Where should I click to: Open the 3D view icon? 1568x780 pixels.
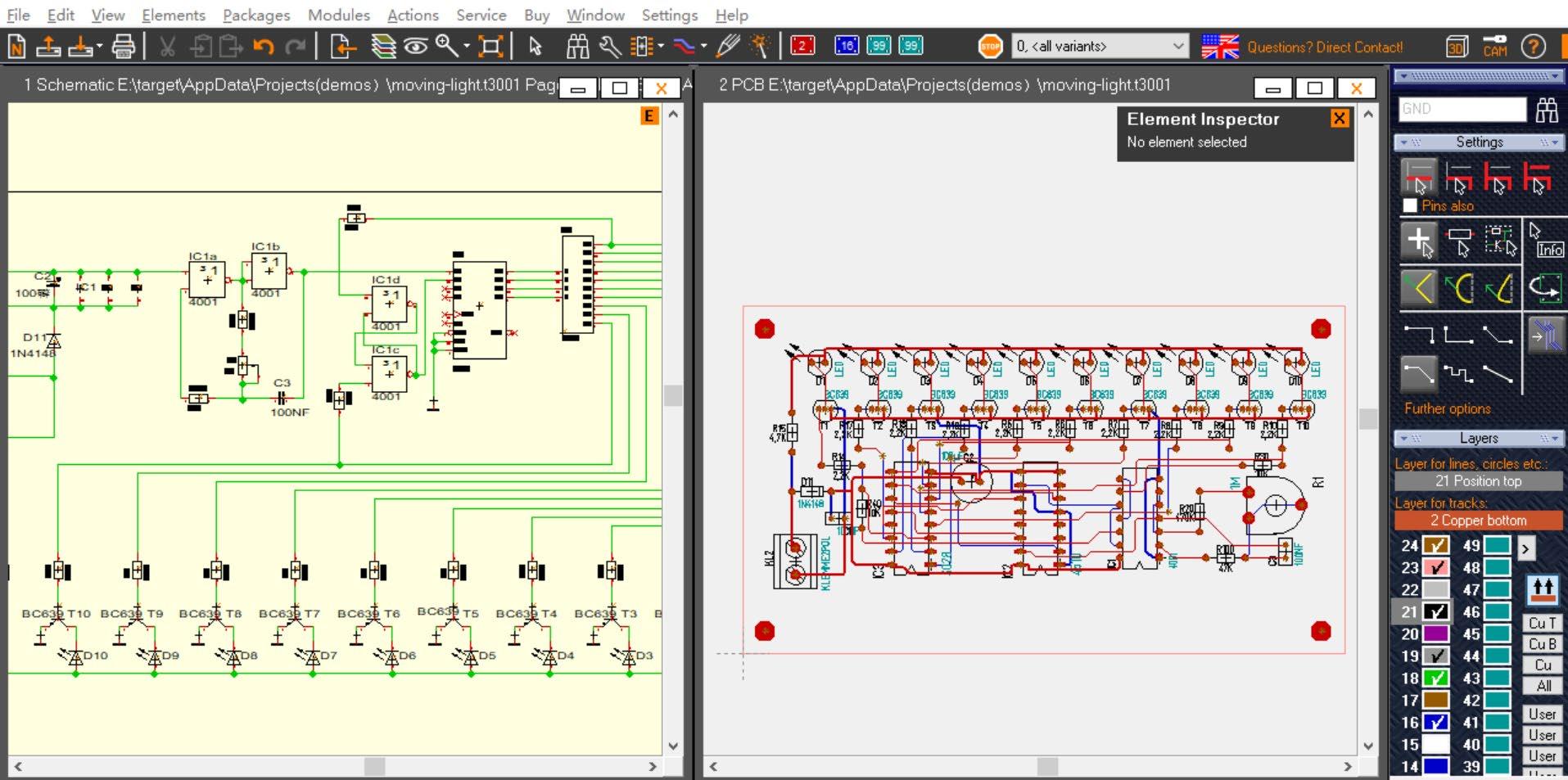pyautogui.click(x=1457, y=47)
